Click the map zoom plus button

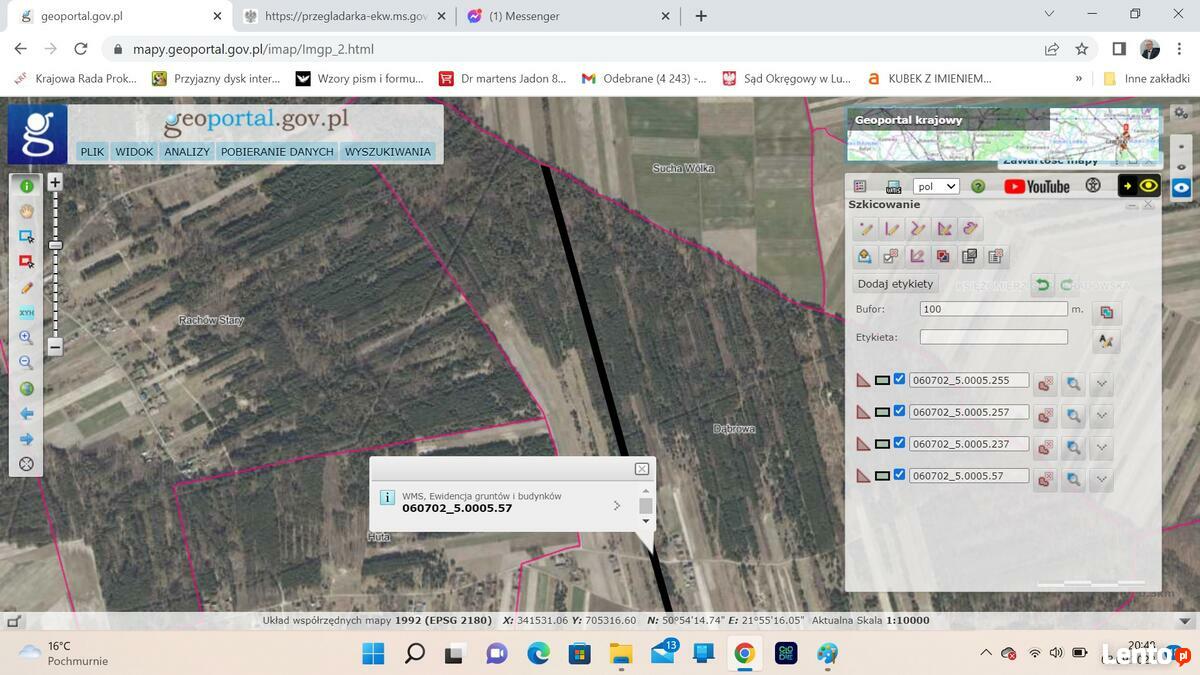[55, 182]
